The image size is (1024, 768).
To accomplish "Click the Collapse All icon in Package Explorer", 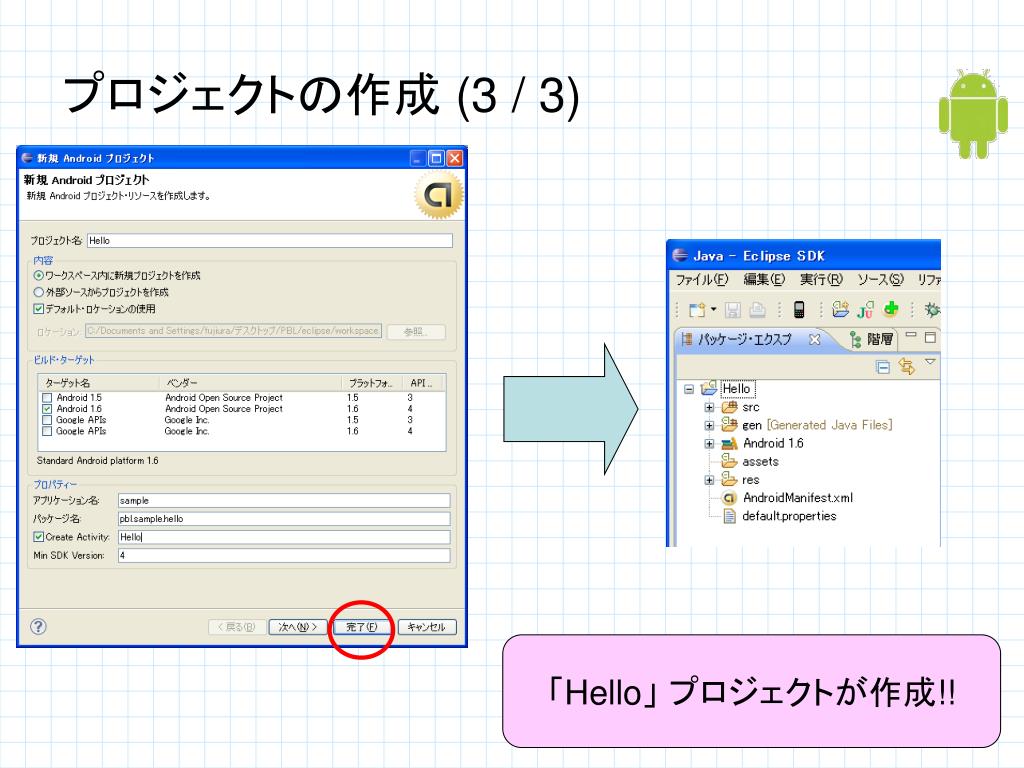I will coord(882,367).
